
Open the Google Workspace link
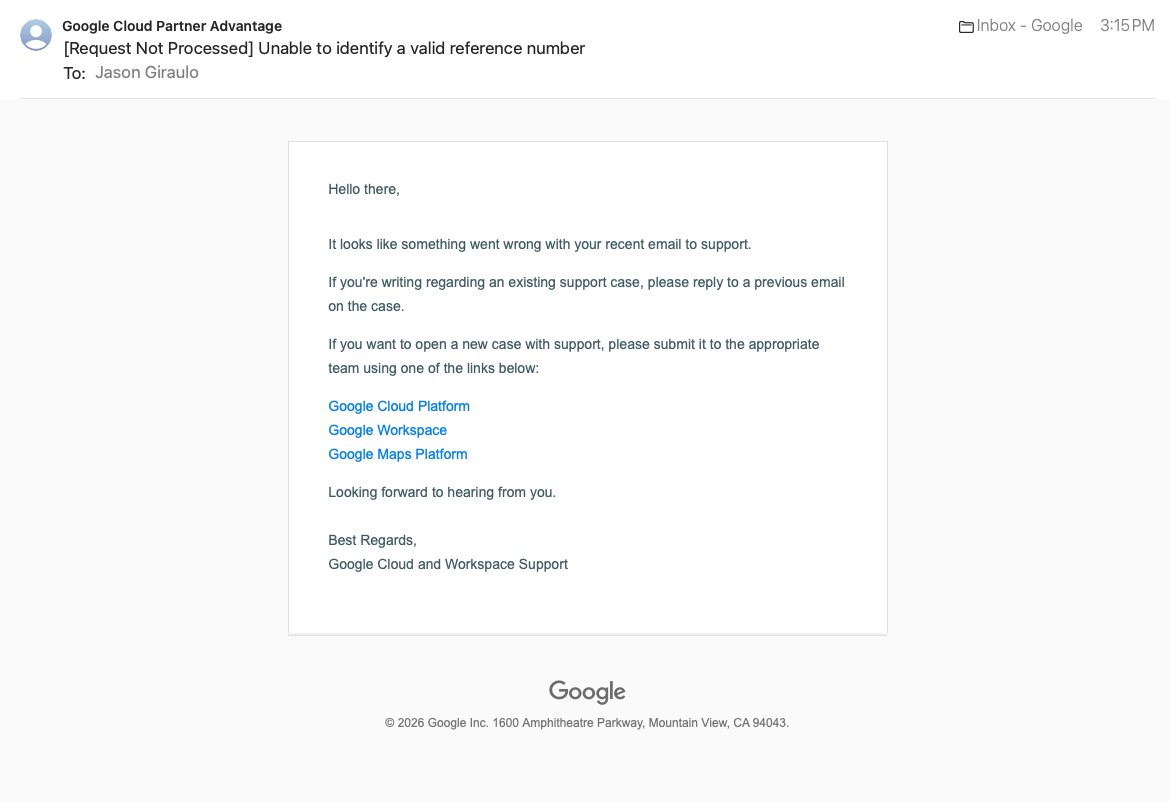click(x=387, y=430)
